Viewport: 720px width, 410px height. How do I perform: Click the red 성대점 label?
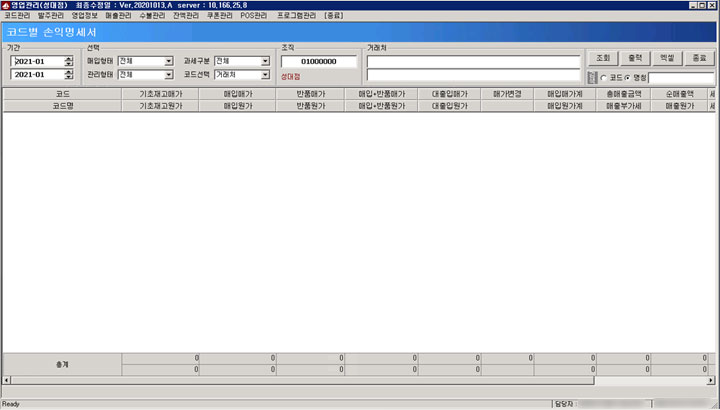[x=290, y=77]
